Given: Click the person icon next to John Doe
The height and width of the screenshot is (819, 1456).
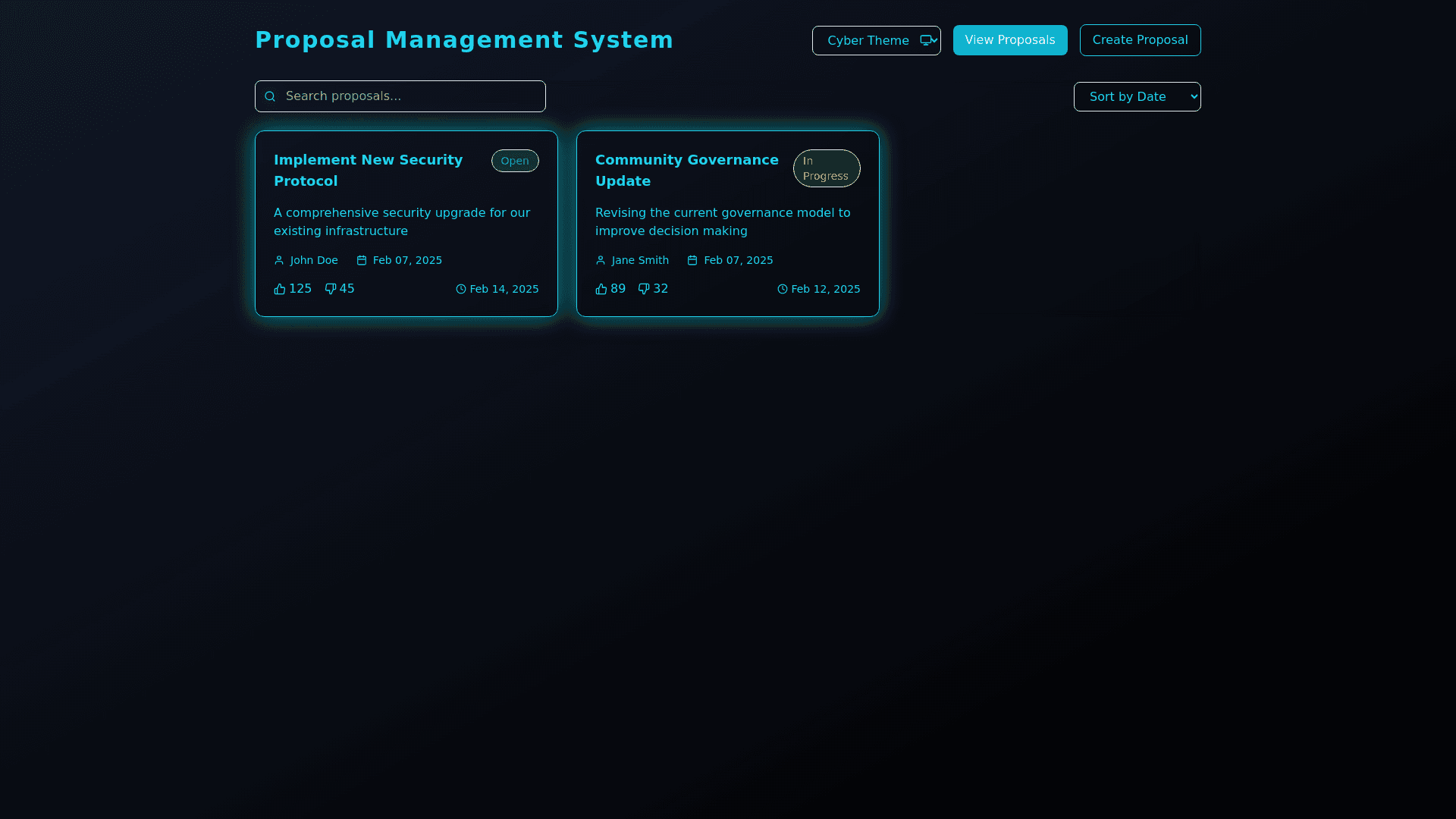Looking at the screenshot, I should [279, 260].
